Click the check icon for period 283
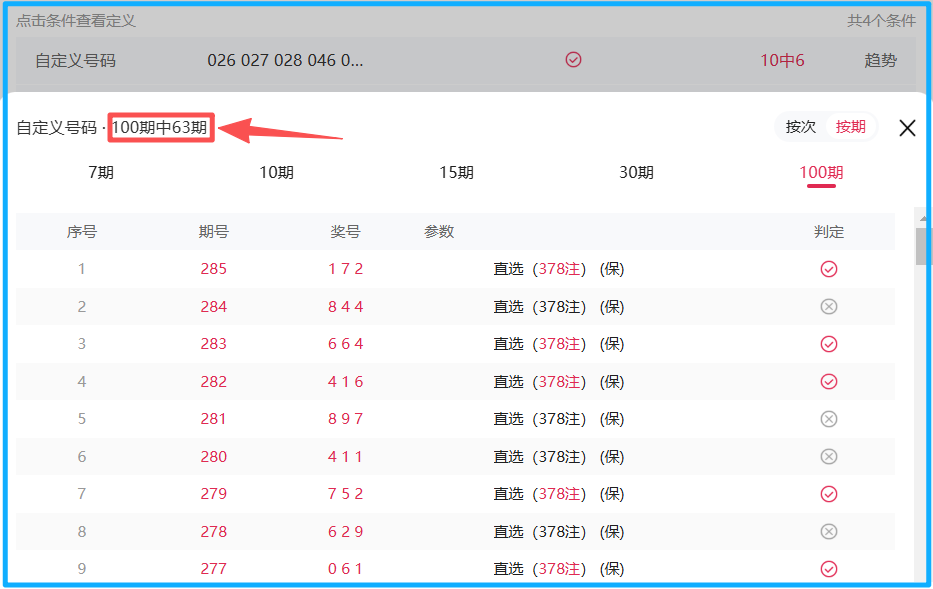Viewport: 933px width, 589px height. pos(828,344)
